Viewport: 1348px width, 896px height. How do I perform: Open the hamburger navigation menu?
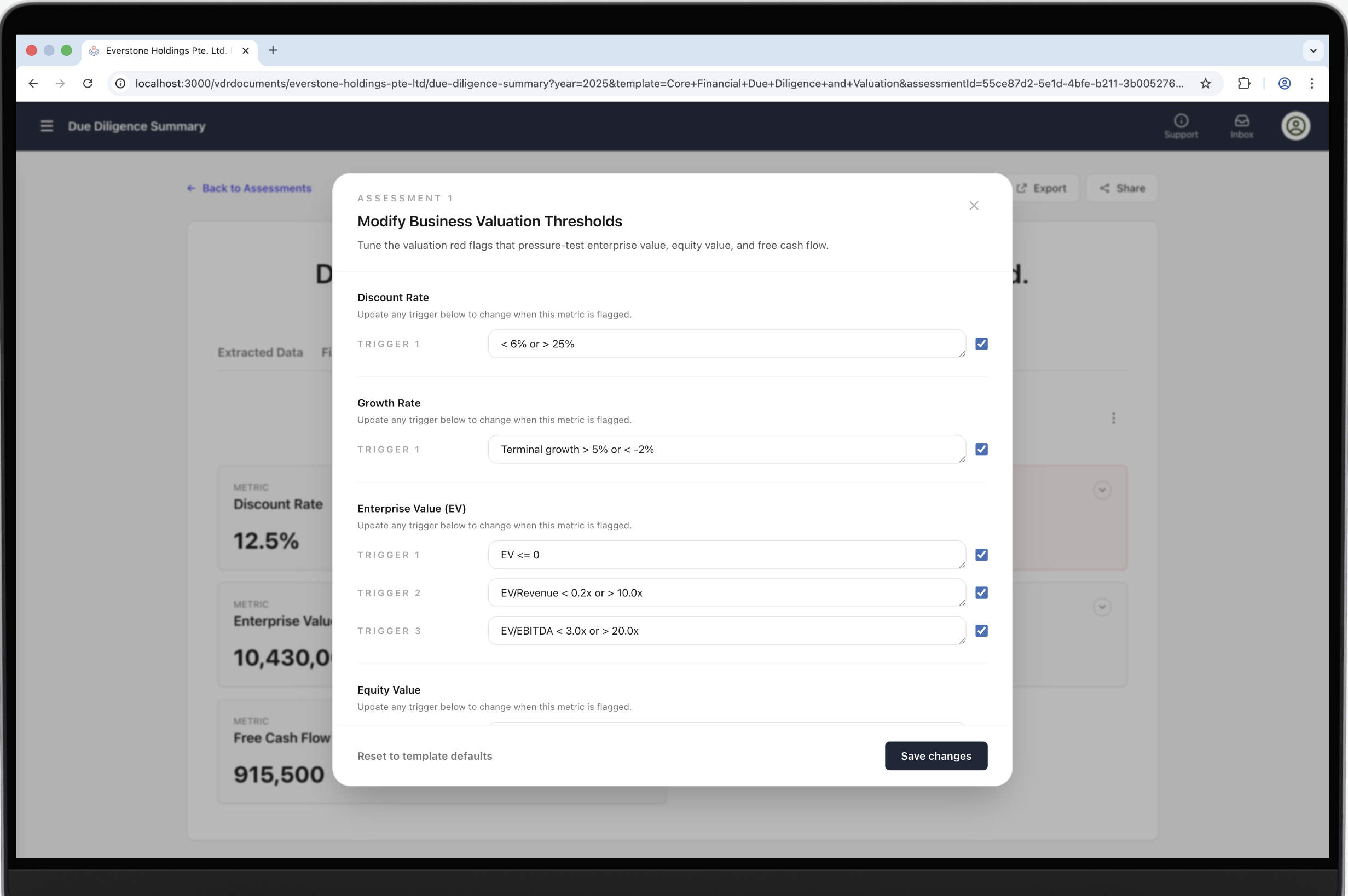pyautogui.click(x=47, y=126)
